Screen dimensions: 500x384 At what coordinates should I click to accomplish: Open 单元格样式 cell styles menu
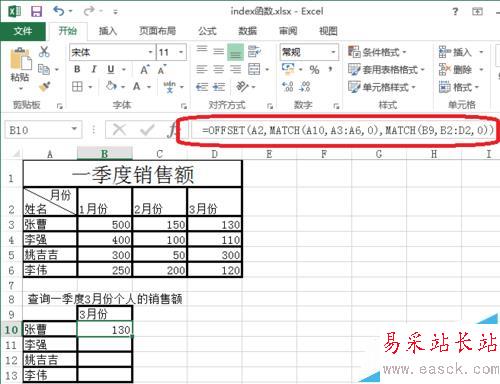[x=382, y=87]
